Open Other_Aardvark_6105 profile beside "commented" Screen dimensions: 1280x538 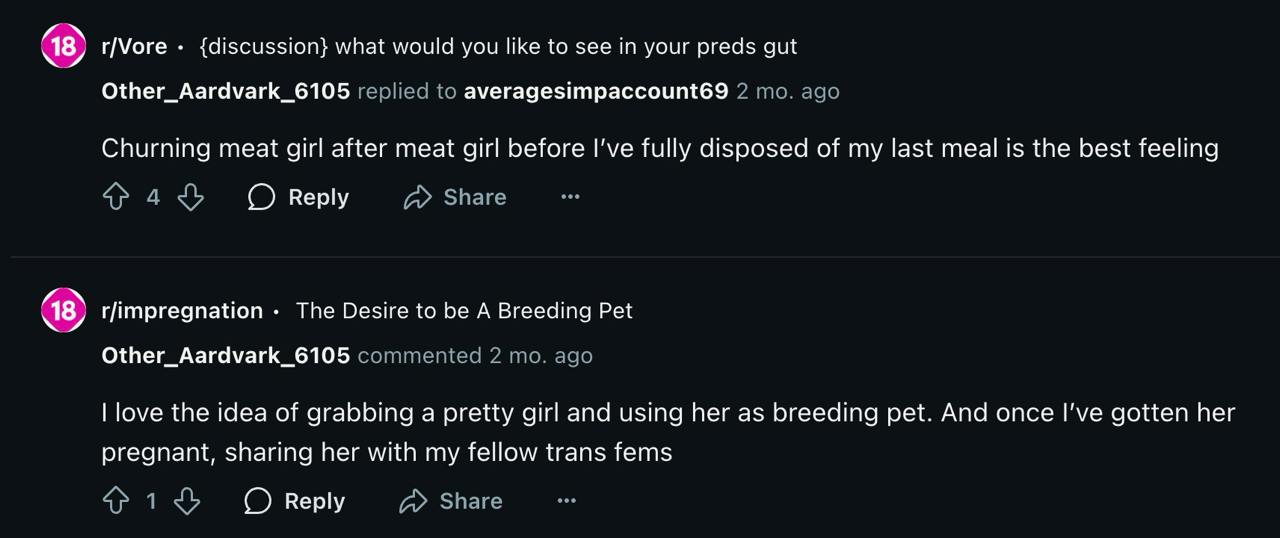pyautogui.click(x=225, y=355)
